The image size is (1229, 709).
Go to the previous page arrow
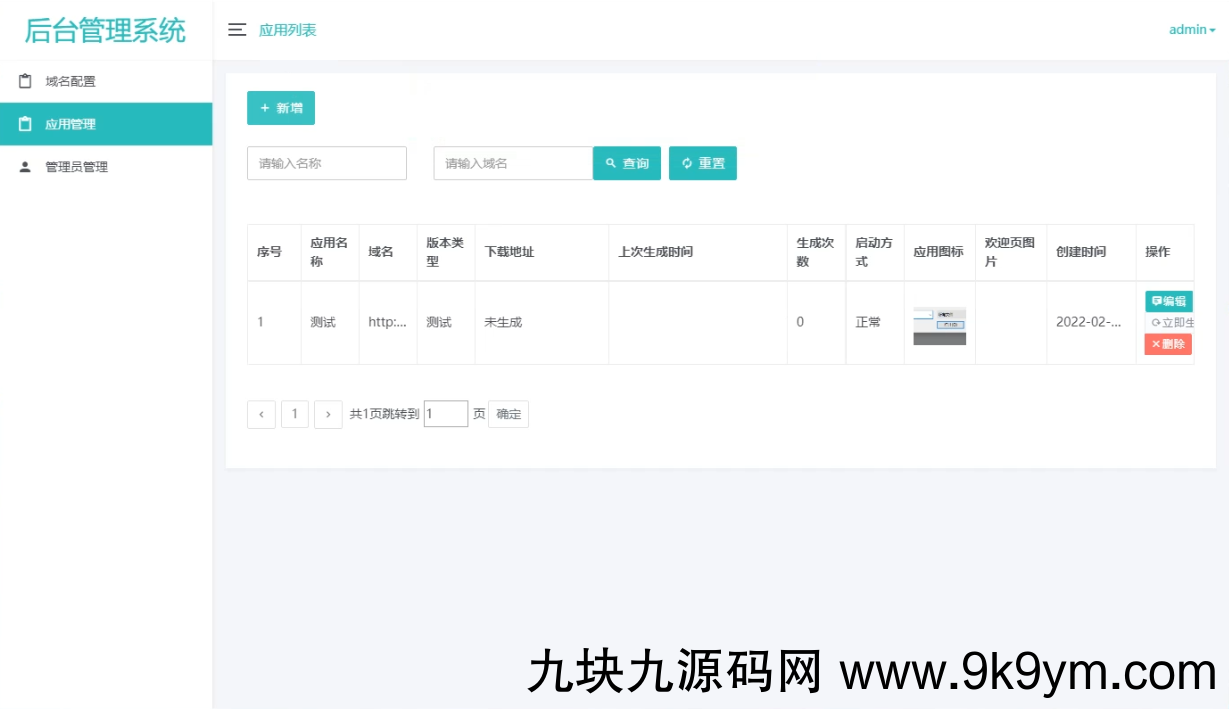tap(261, 414)
